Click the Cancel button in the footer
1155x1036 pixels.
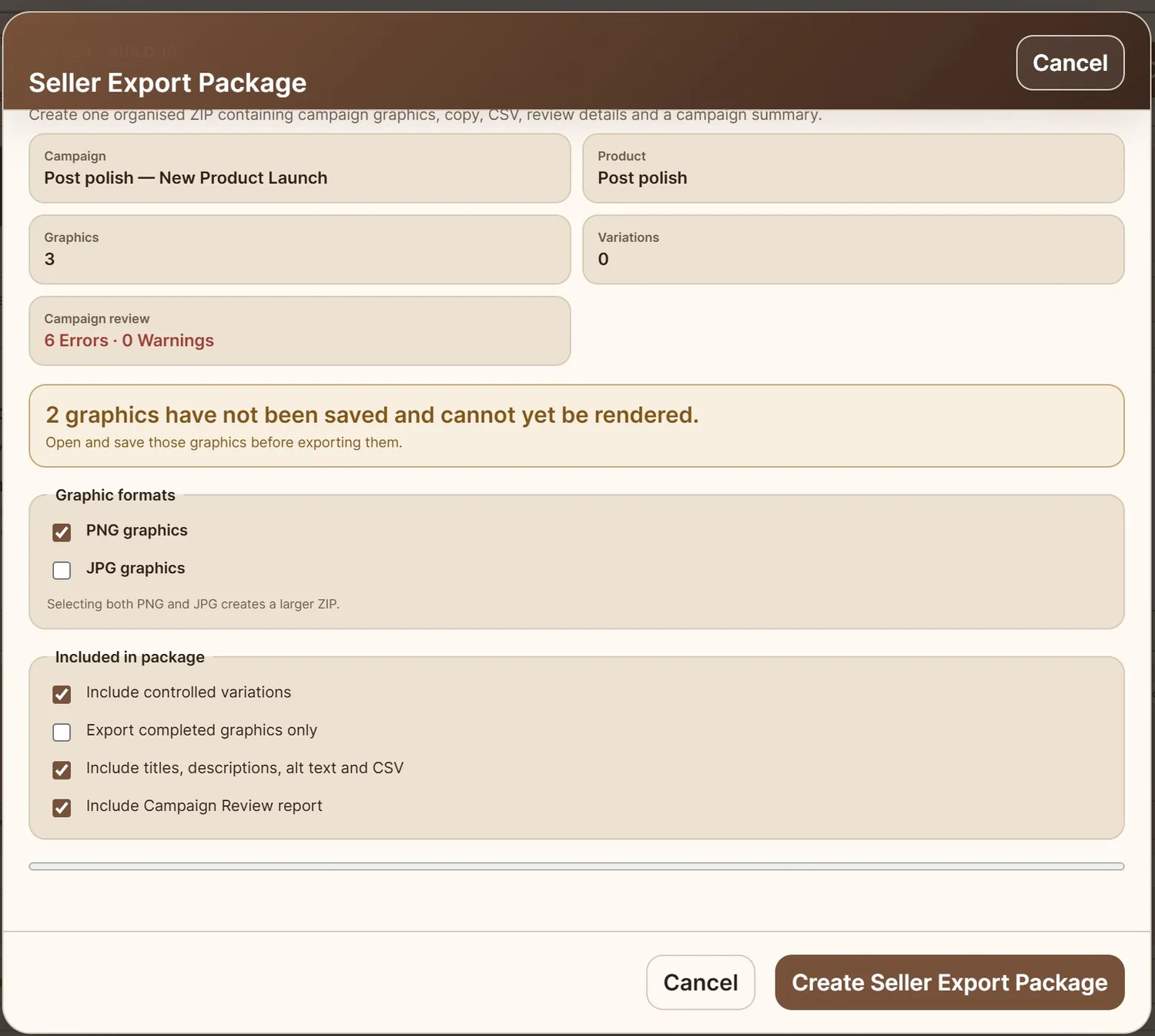(700, 982)
